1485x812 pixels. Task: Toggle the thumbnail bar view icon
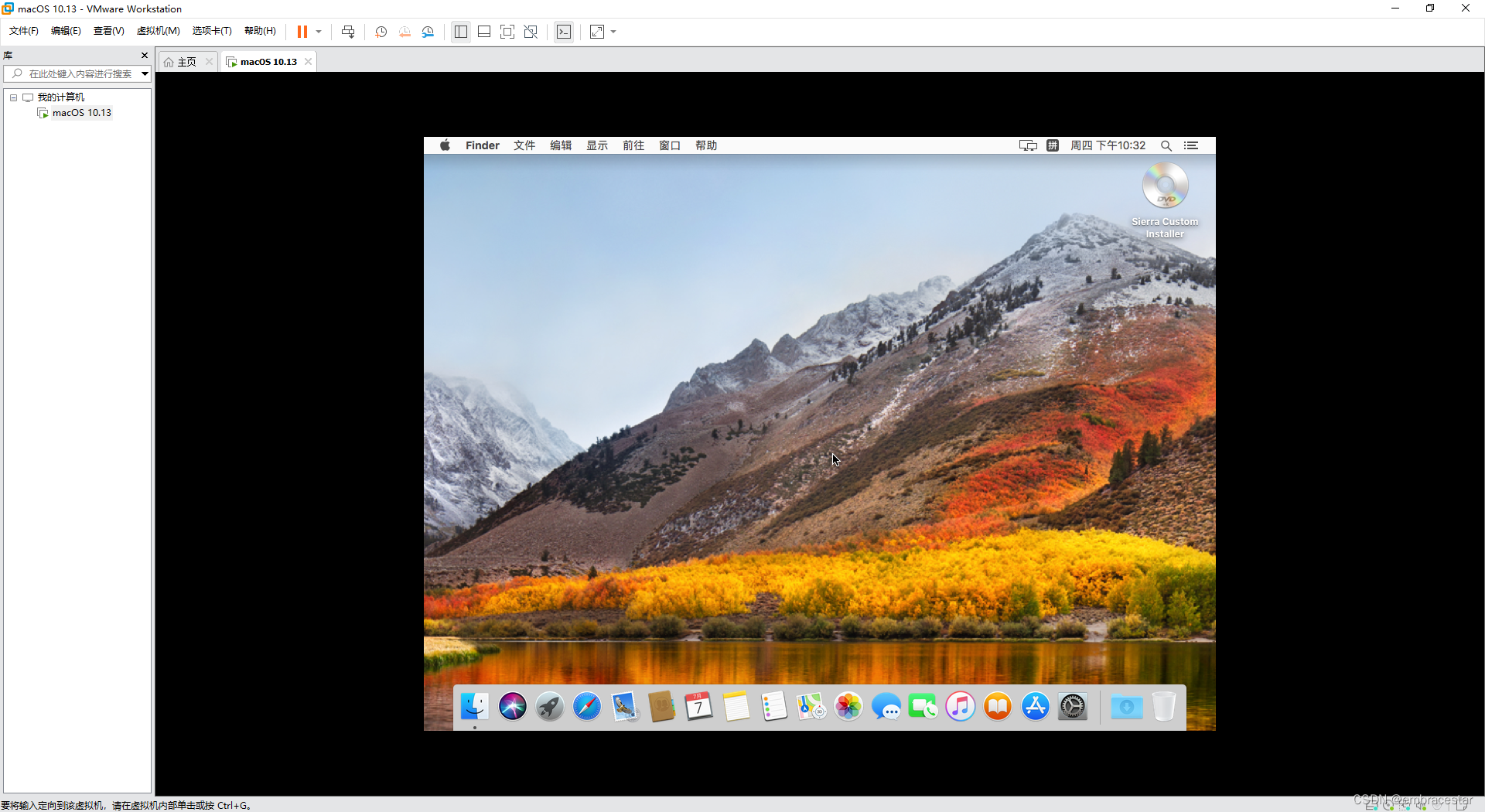click(x=484, y=32)
